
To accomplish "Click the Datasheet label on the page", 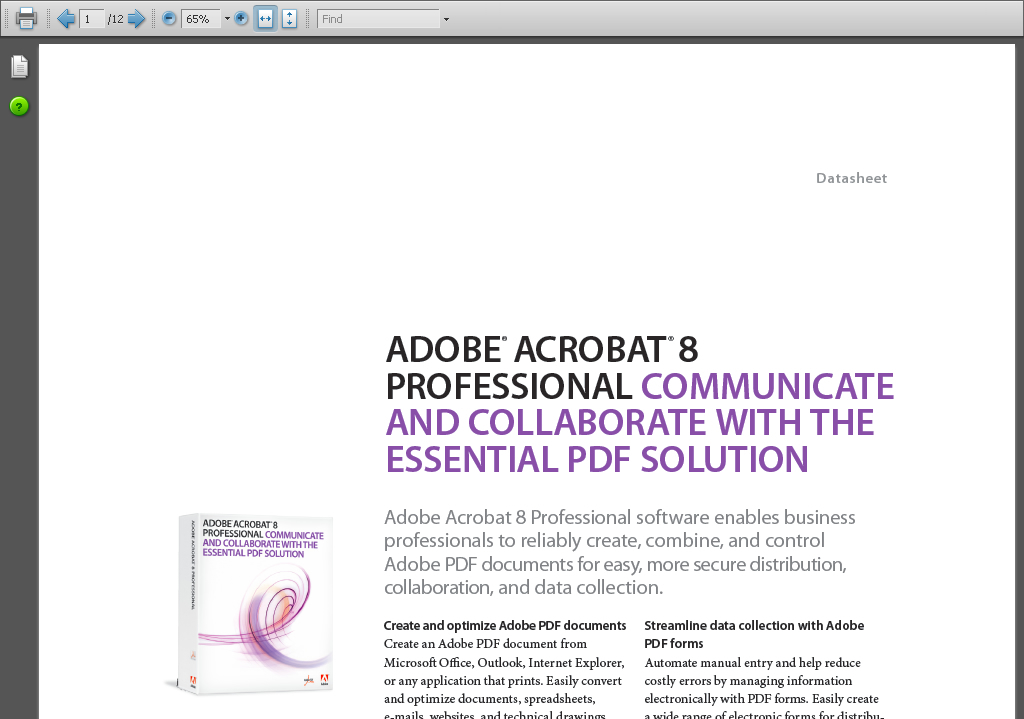I will 851,179.
